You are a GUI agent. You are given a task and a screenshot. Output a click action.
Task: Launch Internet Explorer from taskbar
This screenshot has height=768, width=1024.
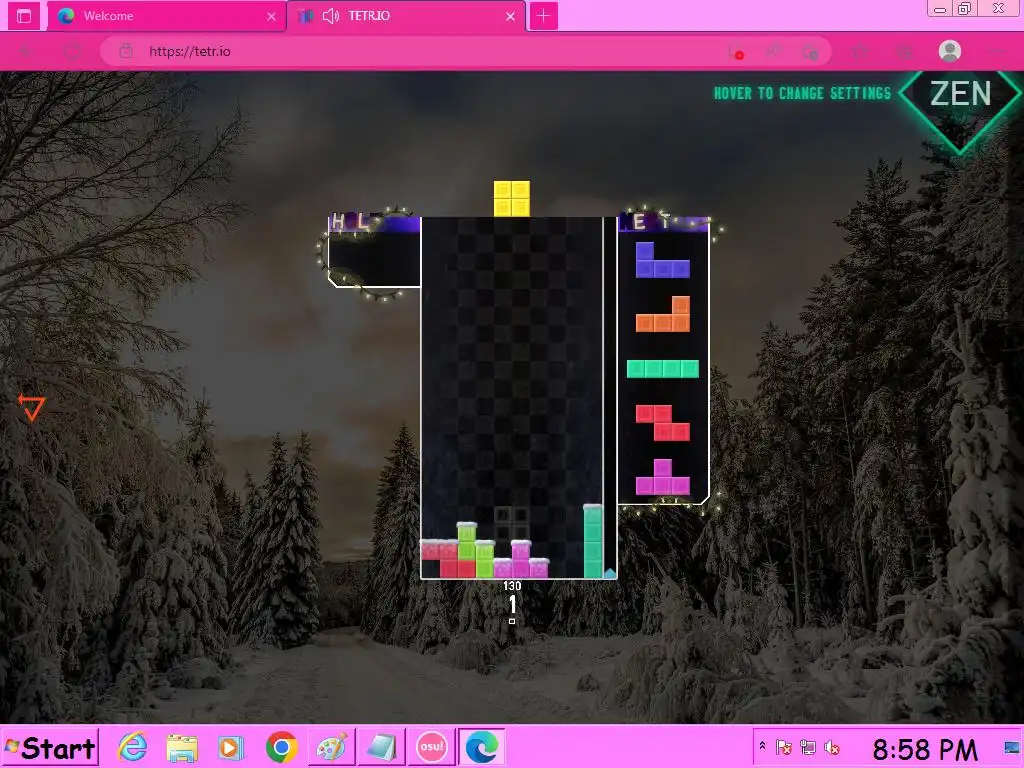(133, 746)
